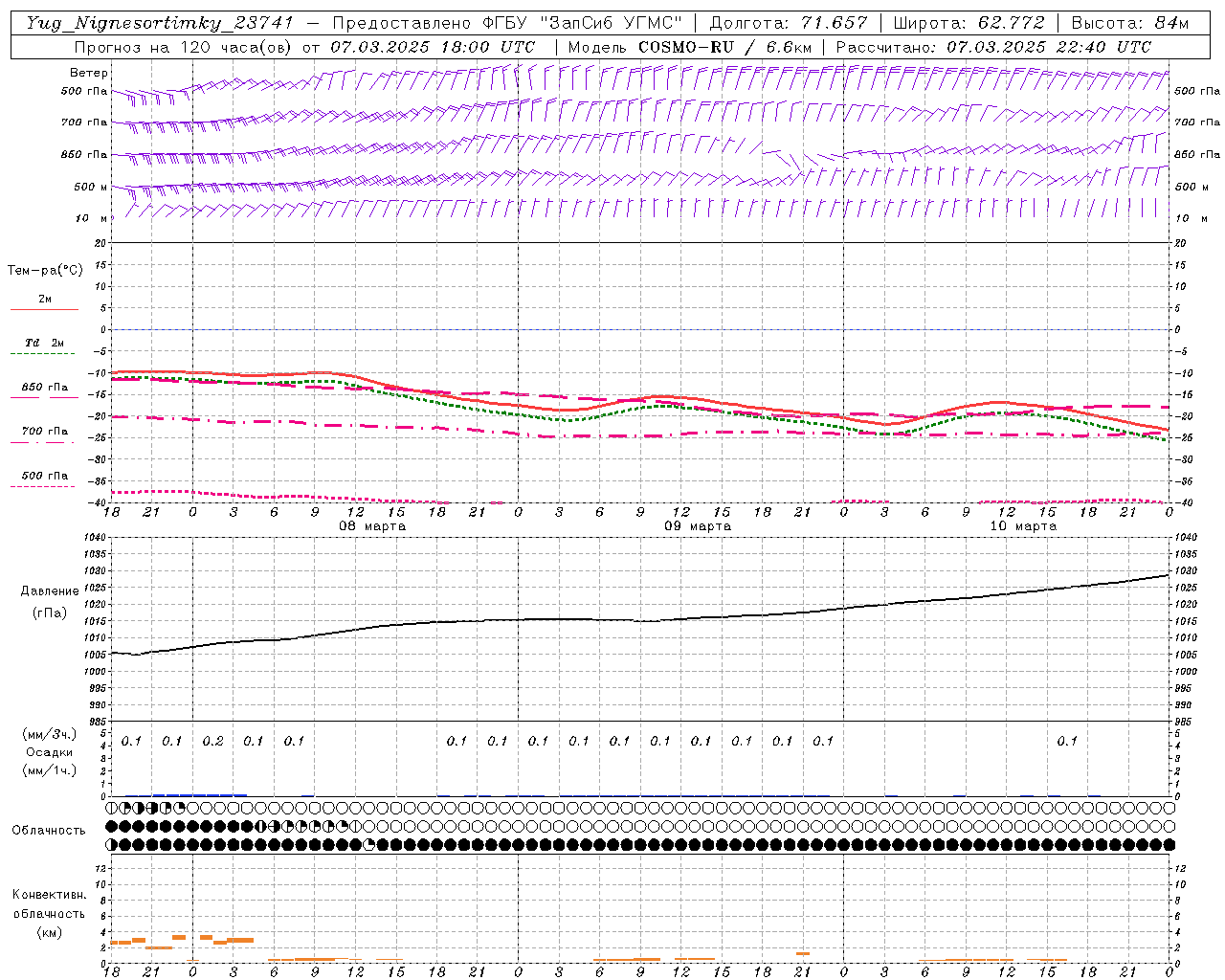Select the 500 м wind level label on left

pos(91,187)
